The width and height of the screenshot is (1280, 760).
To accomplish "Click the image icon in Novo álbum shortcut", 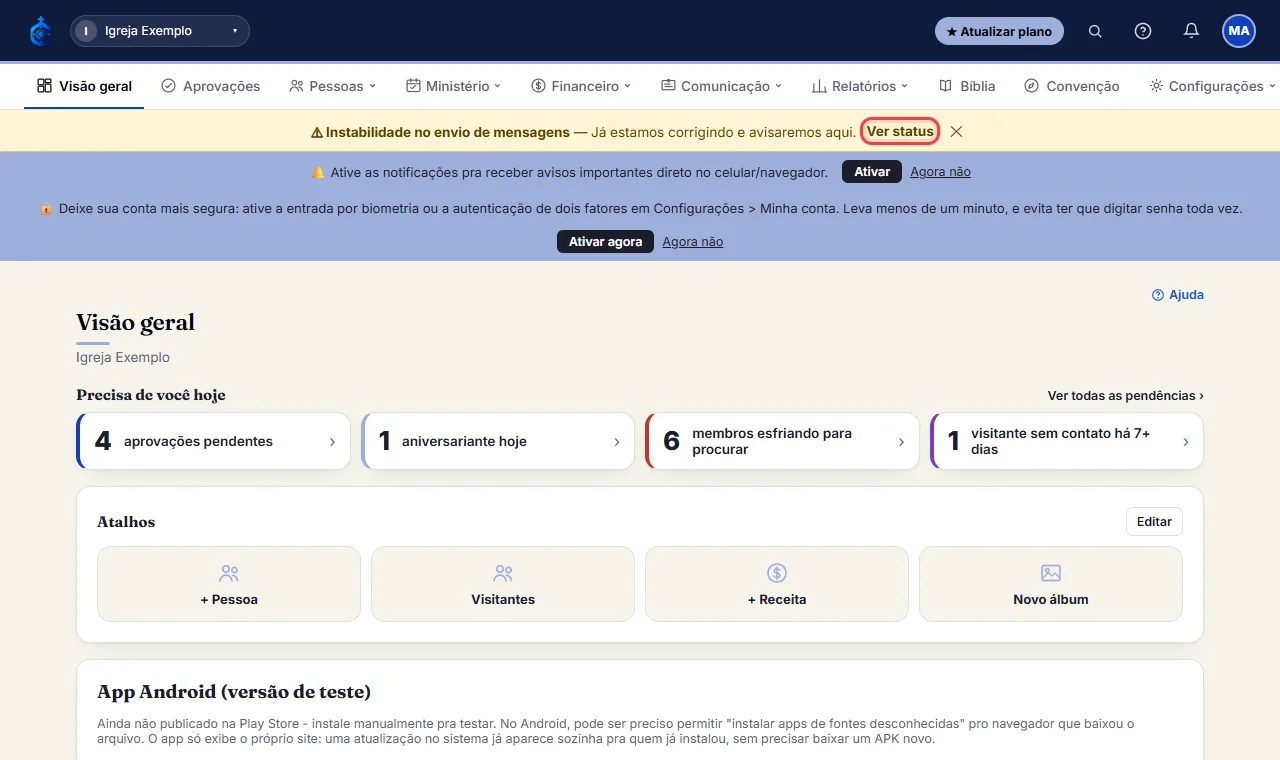I will click(1051, 573).
